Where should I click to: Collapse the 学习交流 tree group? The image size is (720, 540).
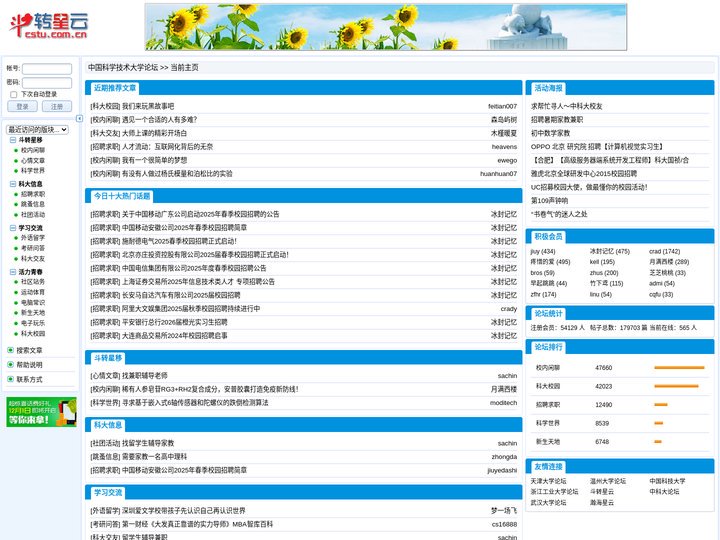tap(13, 228)
